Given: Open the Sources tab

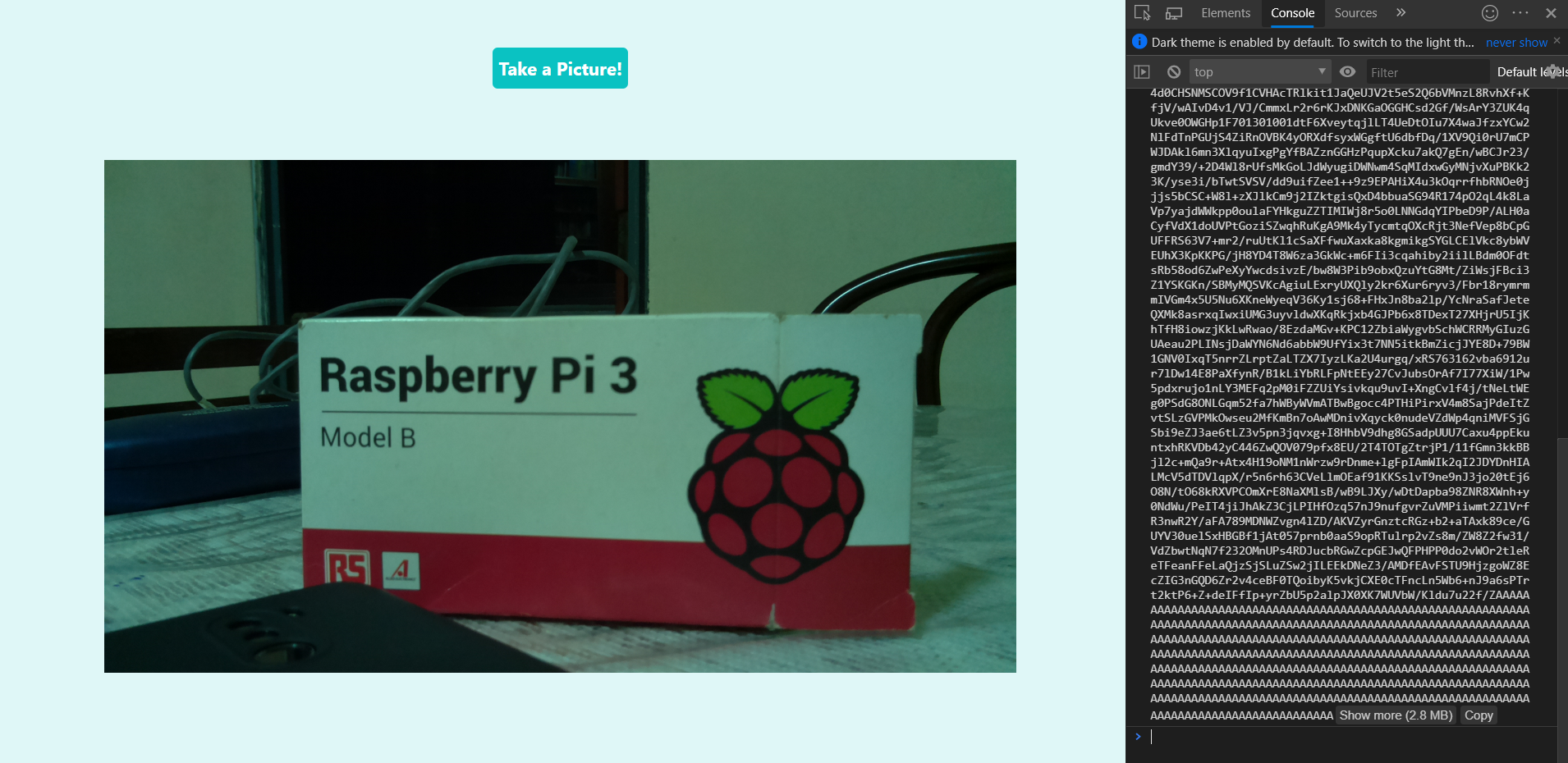Looking at the screenshot, I should (x=1355, y=13).
